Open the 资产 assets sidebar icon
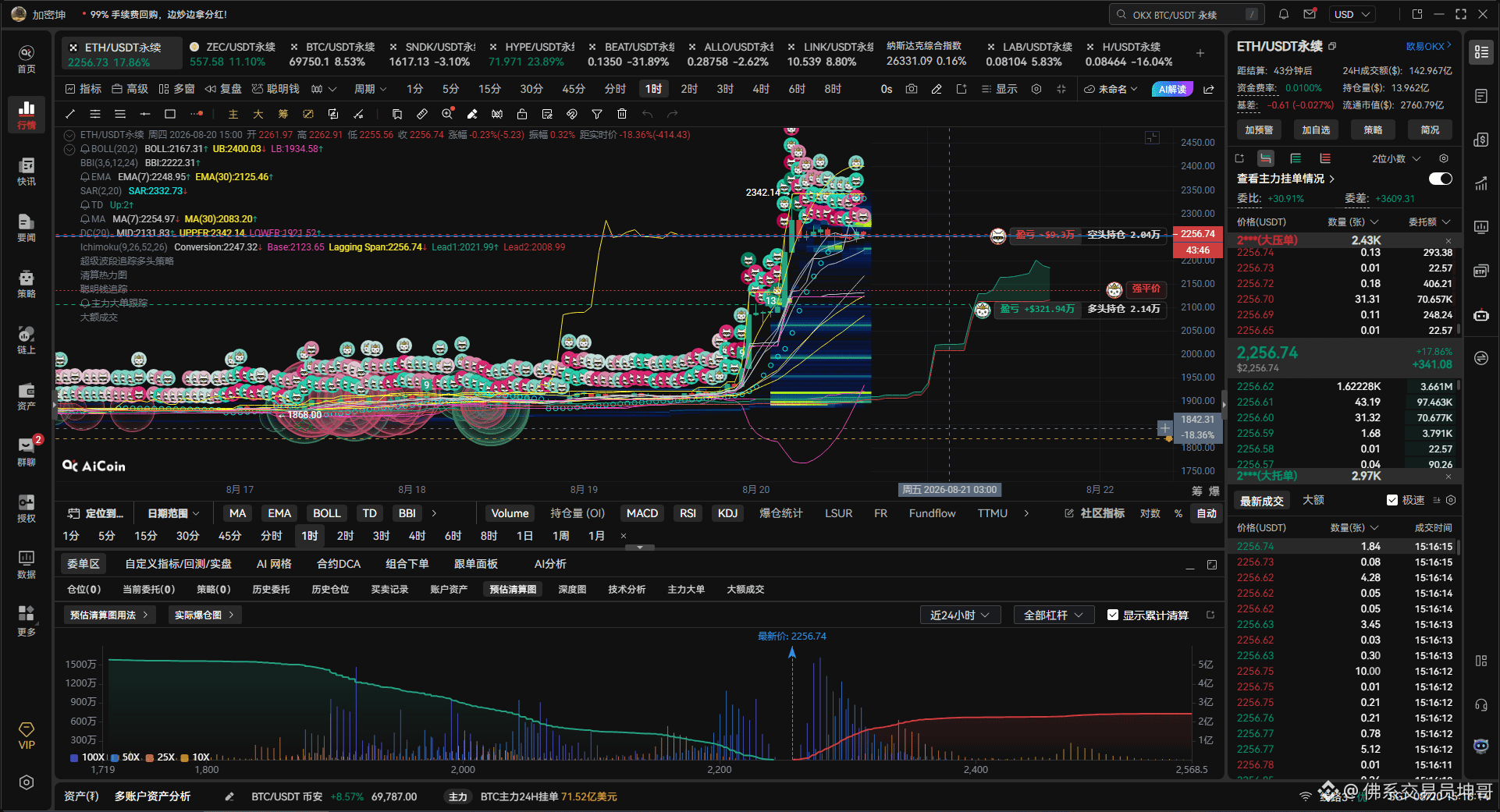 tap(27, 395)
